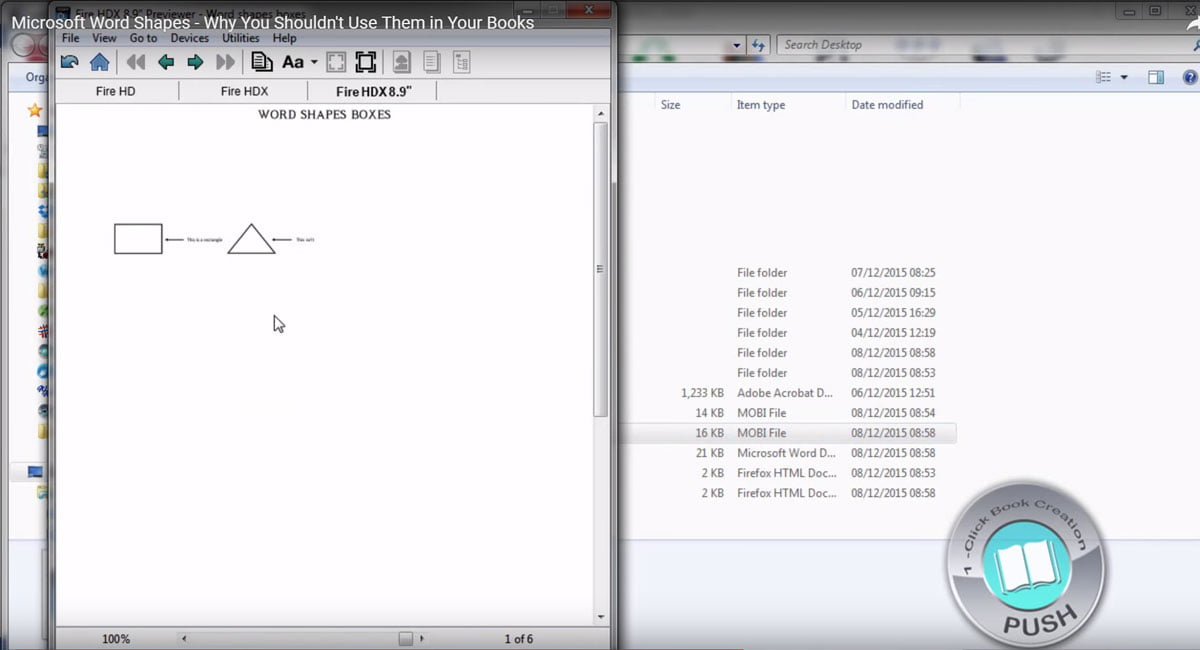This screenshot has width=1200, height=650.
Task: Select the folder dated 04/12/2015 12:19
Action: (x=788, y=333)
